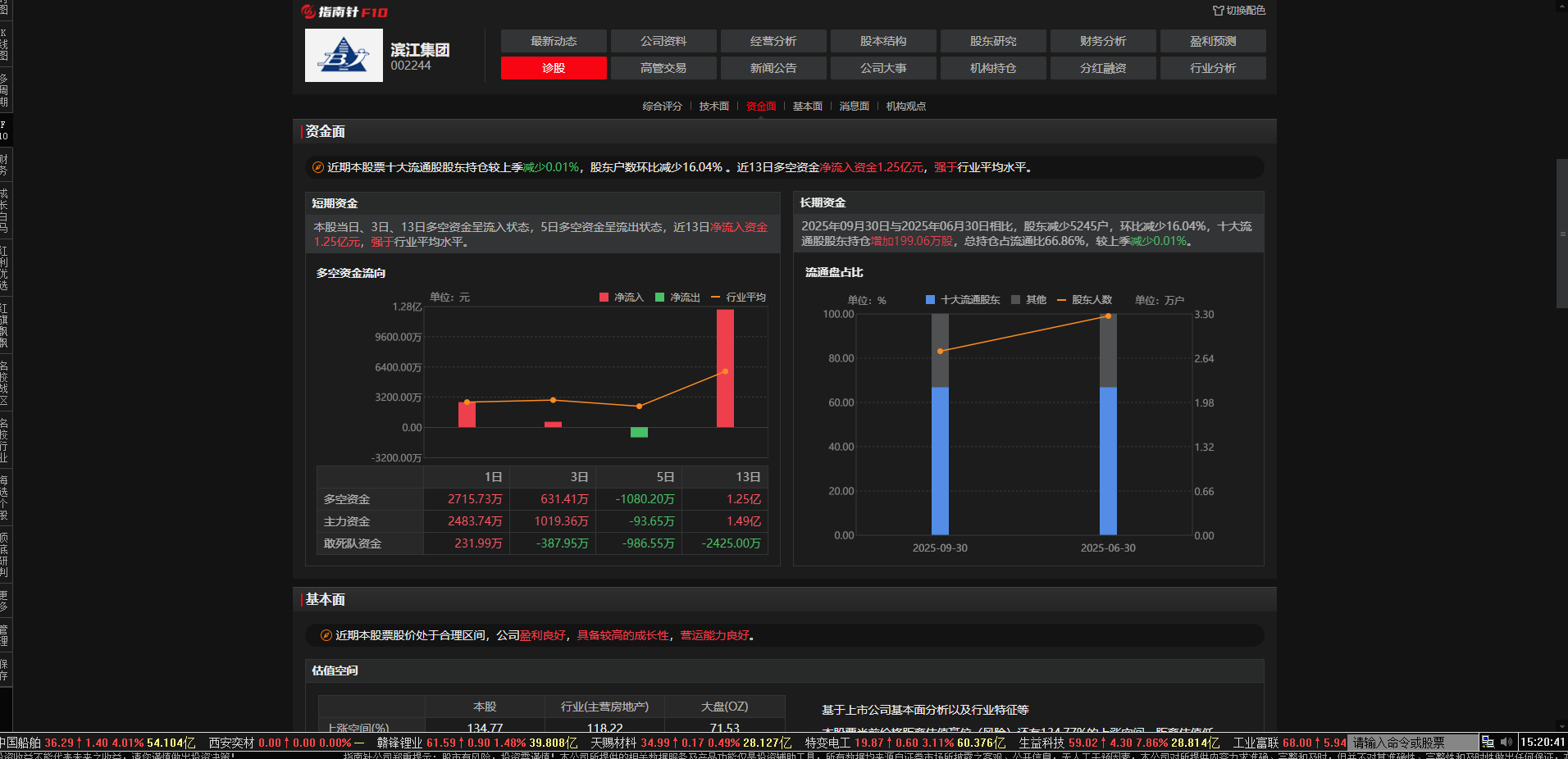Toggle the 十大流通股东 legend swatch

click(930, 300)
